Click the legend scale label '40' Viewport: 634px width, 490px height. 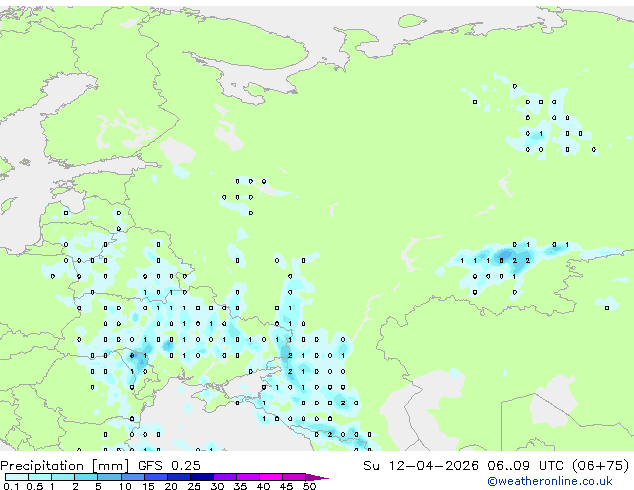[263, 486]
